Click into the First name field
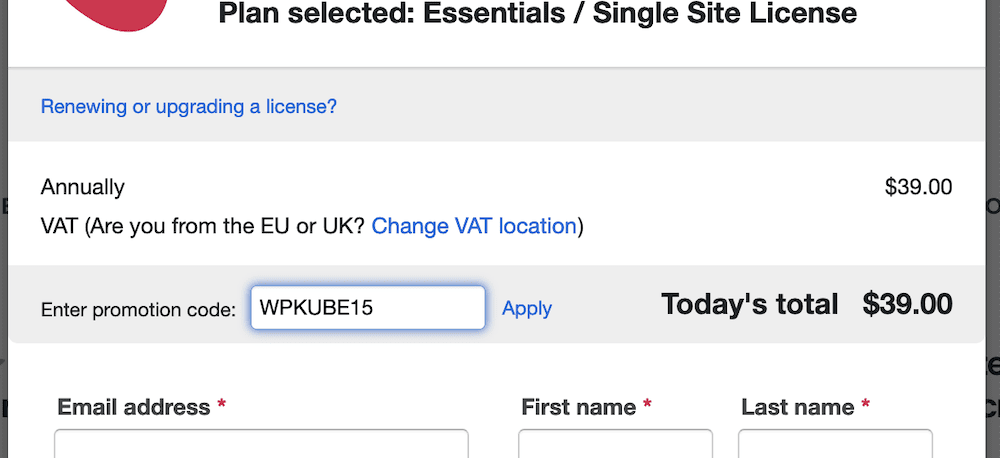 tap(615, 444)
